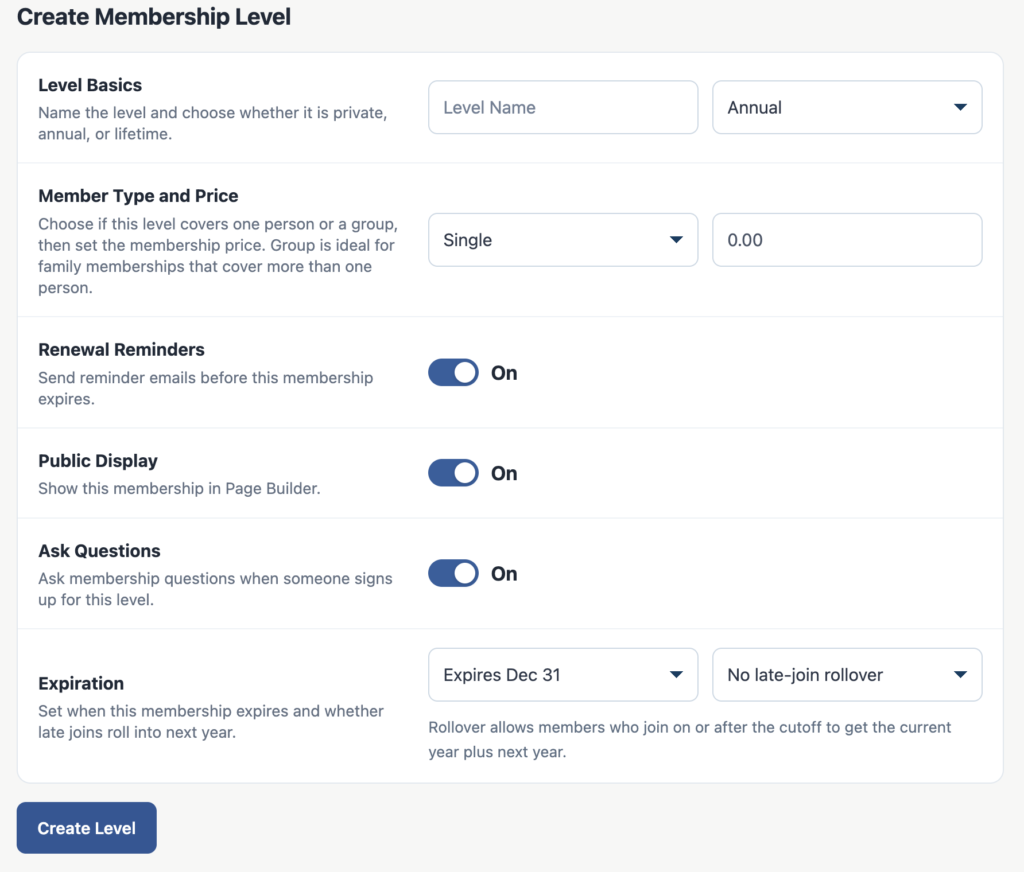Viewport: 1024px width, 872px height.
Task: Open the Expires Dec 31 dropdown
Action: point(563,675)
